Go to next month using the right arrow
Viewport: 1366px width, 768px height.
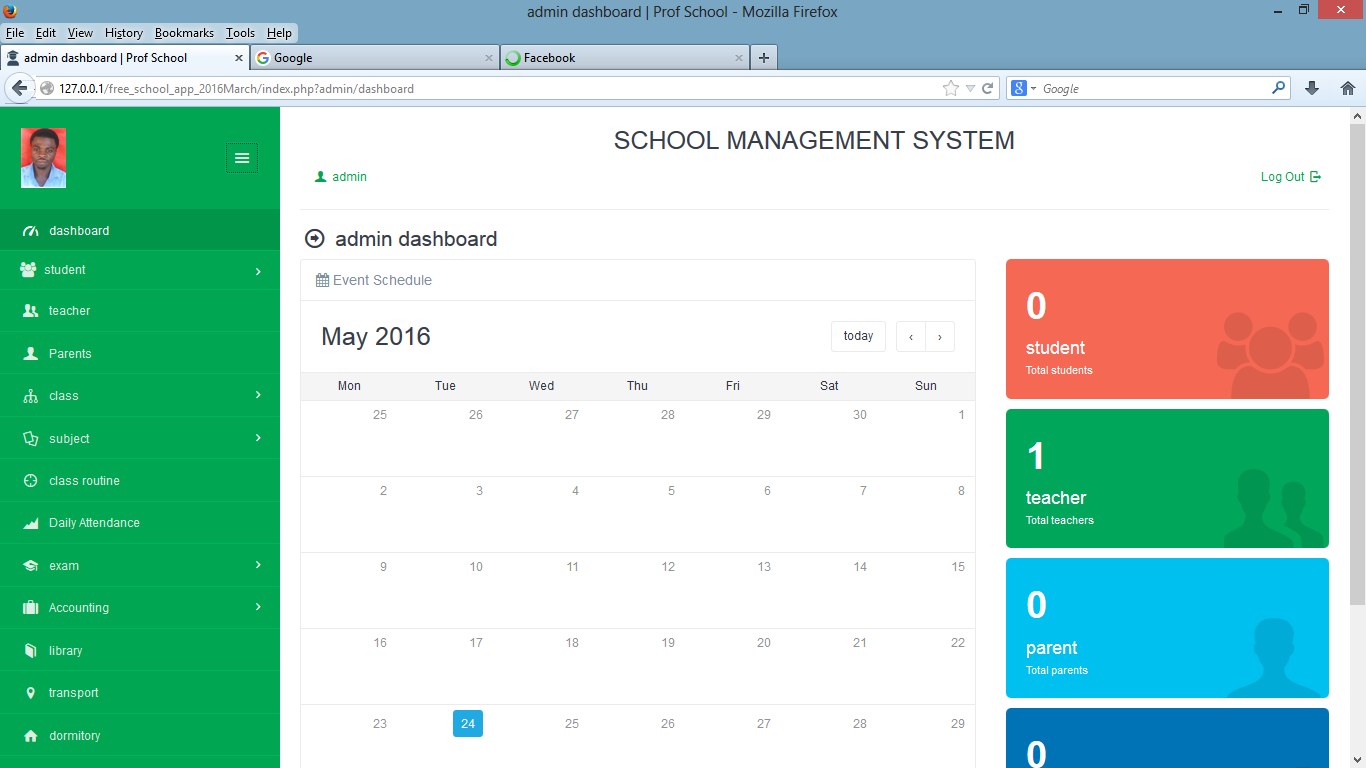[x=939, y=336]
